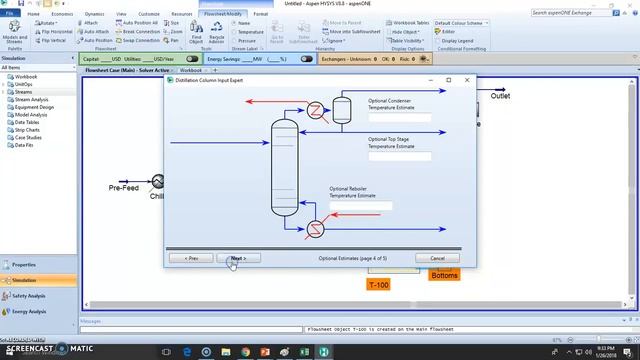640x360 pixels.
Task: Toggle the Auto Attach mode
Action: (93, 31)
